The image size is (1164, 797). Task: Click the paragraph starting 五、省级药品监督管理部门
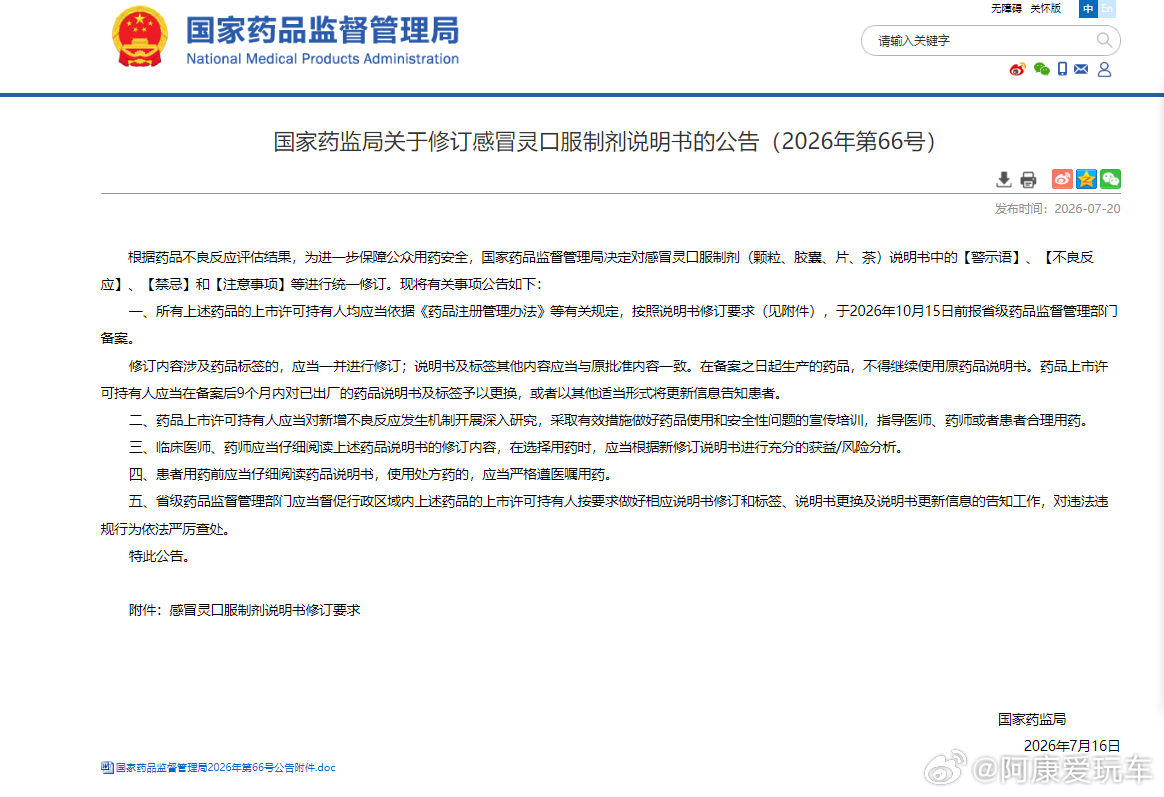pos(605,515)
